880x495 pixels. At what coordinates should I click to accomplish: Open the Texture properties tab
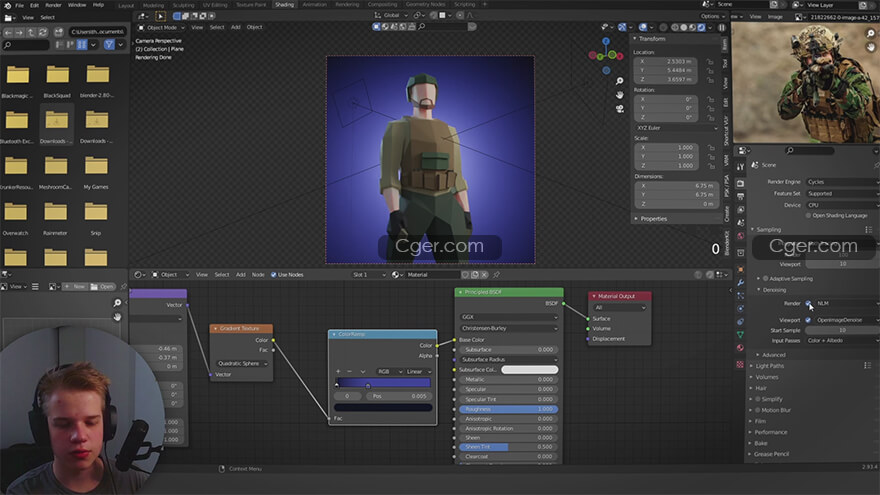point(740,364)
